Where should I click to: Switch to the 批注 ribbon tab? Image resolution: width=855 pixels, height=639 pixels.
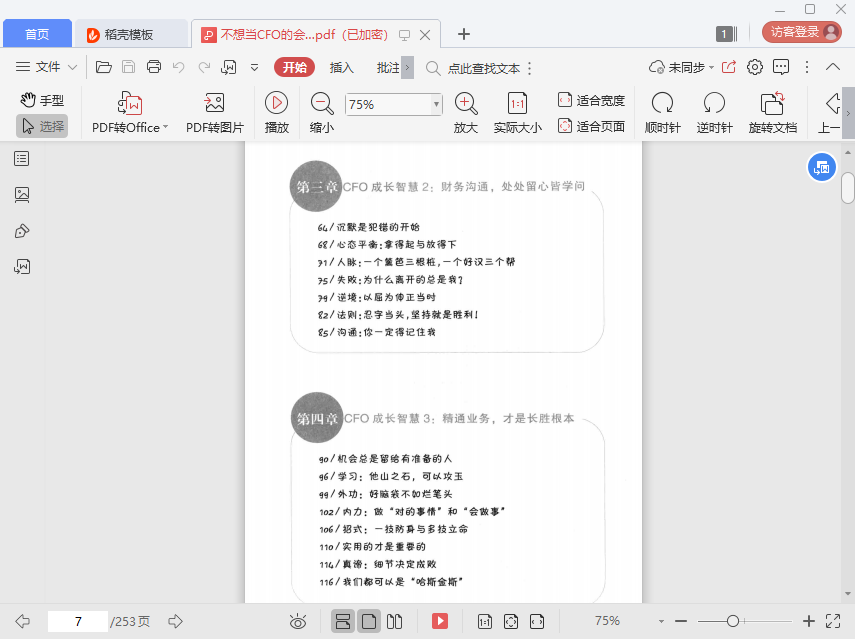coord(388,67)
